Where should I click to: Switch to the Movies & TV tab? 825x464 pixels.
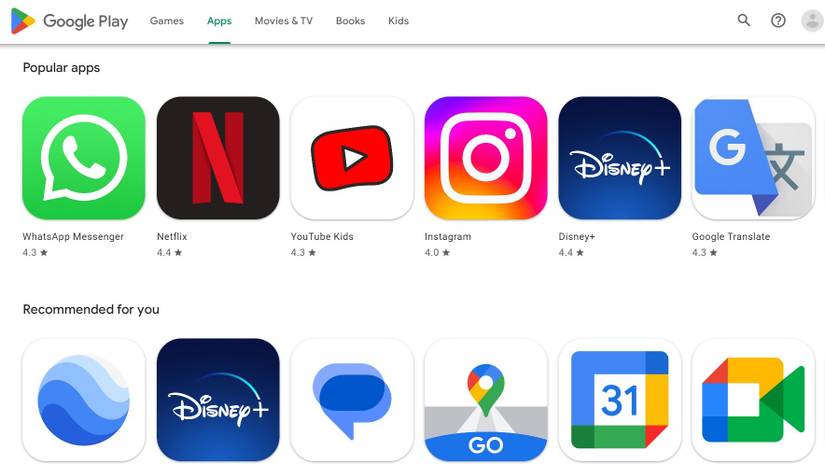pos(284,21)
